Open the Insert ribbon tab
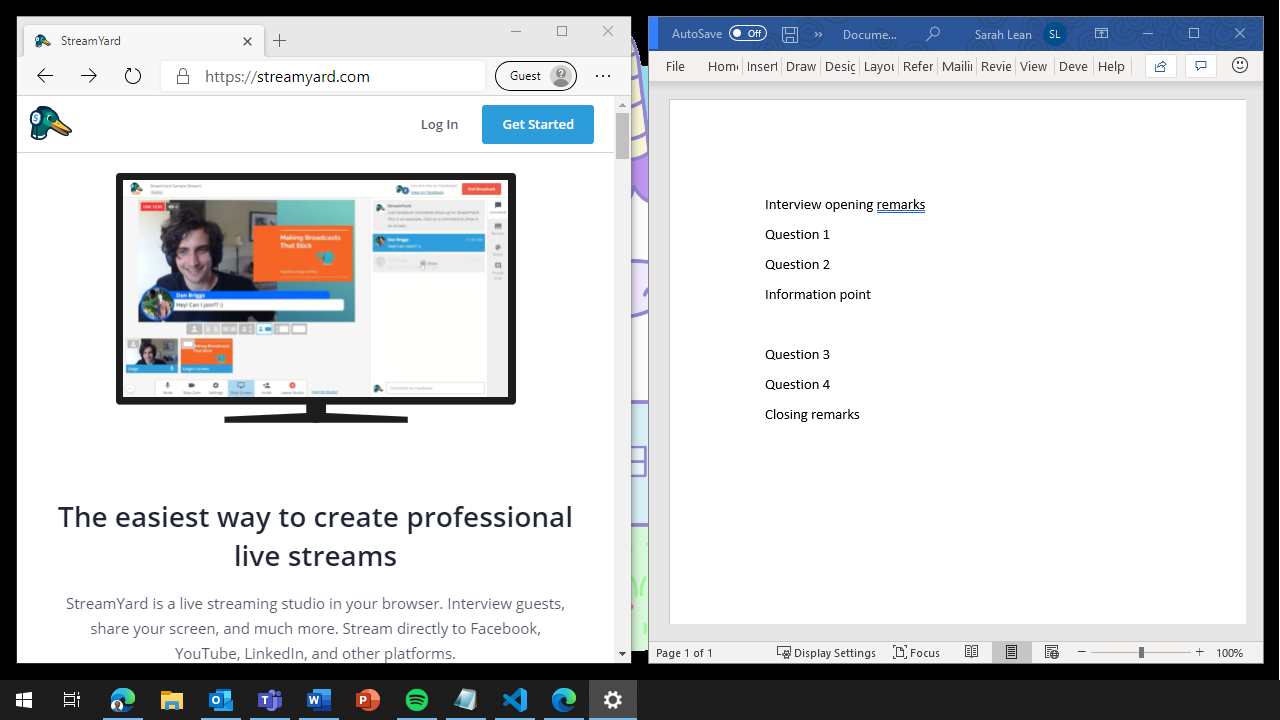The width and height of the screenshot is (1280, 720). [x=762, y=66]
